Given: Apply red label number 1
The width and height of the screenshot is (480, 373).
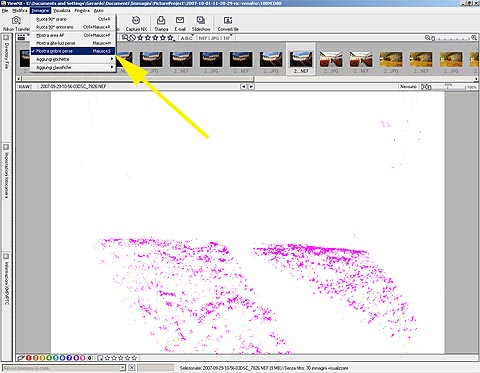Looking at the screenshot, I should click(x=29, y=358).
